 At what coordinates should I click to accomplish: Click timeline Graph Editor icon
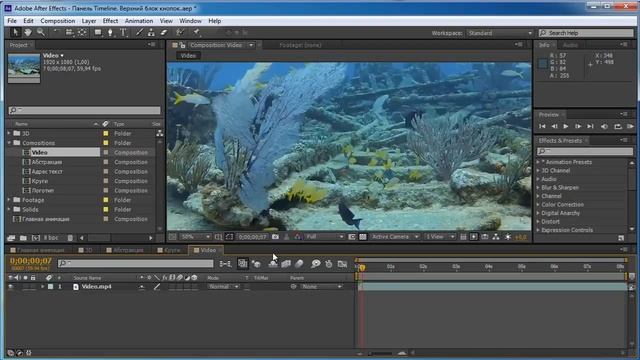click(x=342, y=264)
